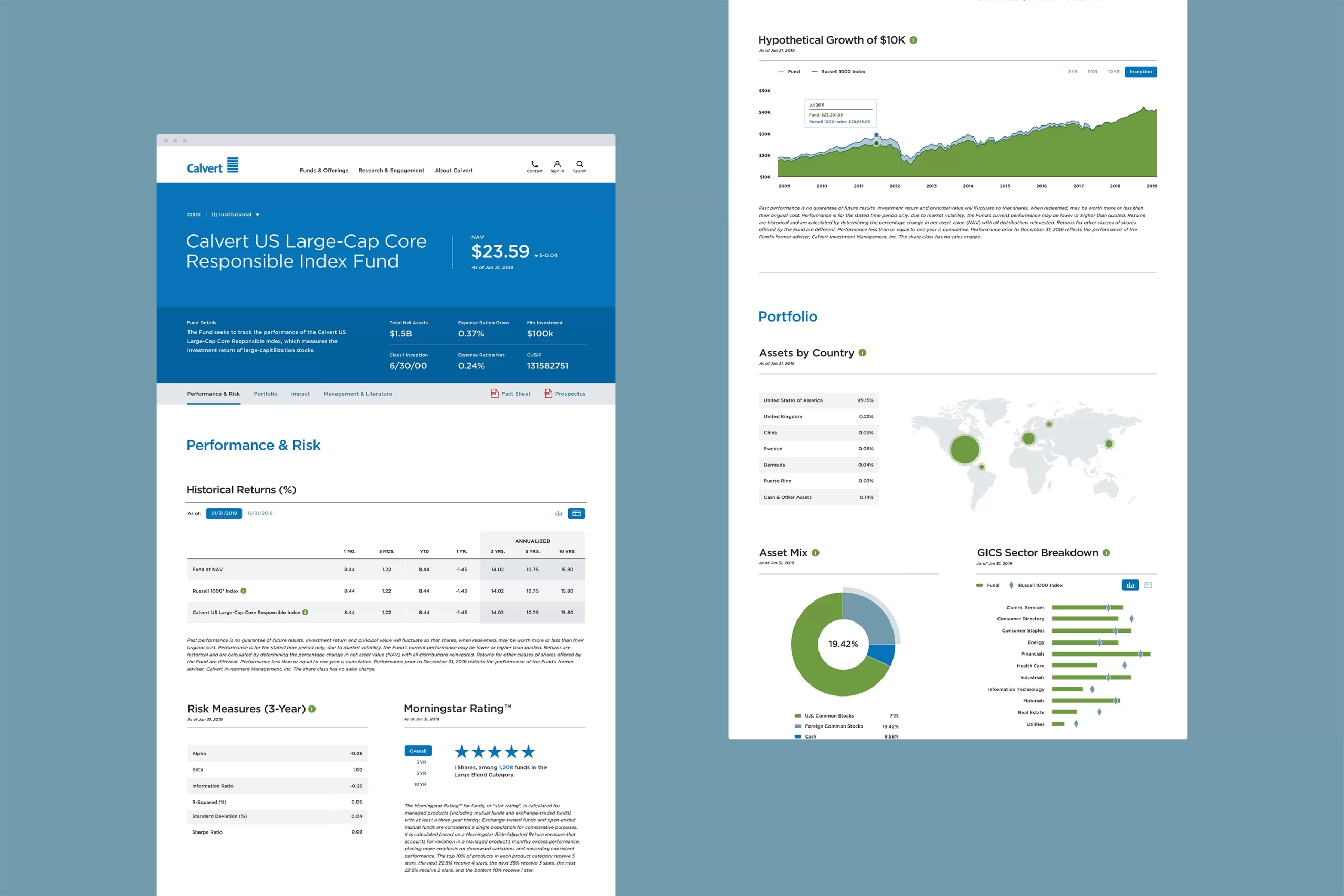This screenshot has width=1344, height=896.
Task: Switch to the Portfolio tab
Action: (266, 394)
